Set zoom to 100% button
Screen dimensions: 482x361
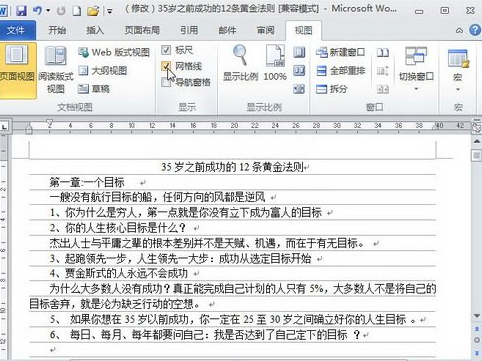275,63
